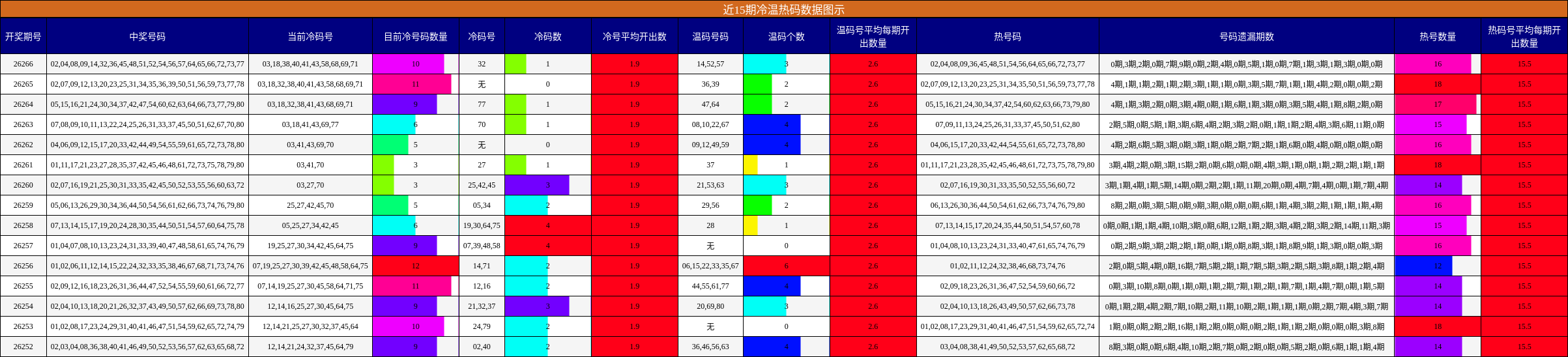Click hot numbers cell 03,04,08,38,41,49,50,52,53,57,62,65,68,72
The width and height of the screenshot is (1568, 357).
click(1008, 347)
